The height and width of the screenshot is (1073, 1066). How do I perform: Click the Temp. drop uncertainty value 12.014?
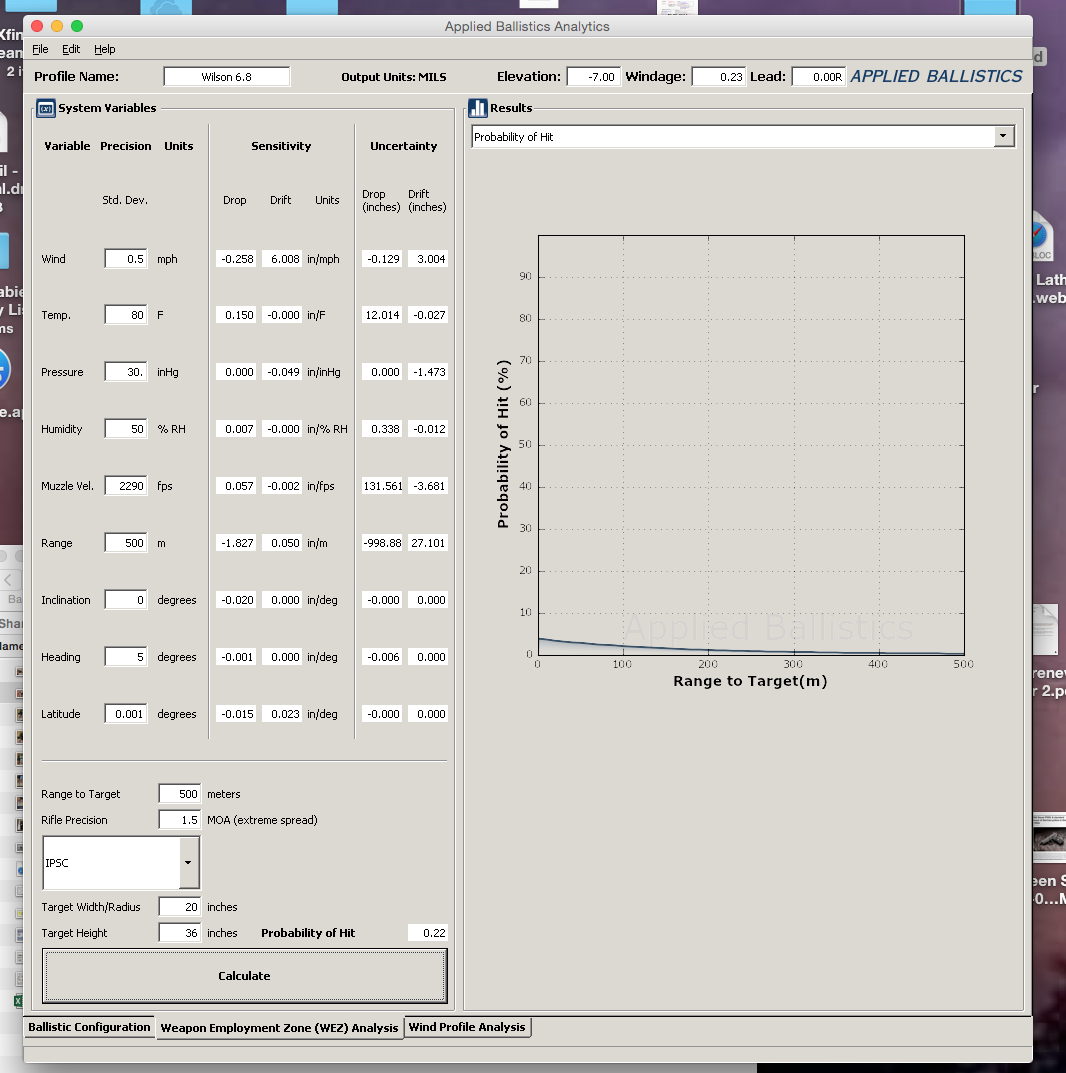[382, 315]
